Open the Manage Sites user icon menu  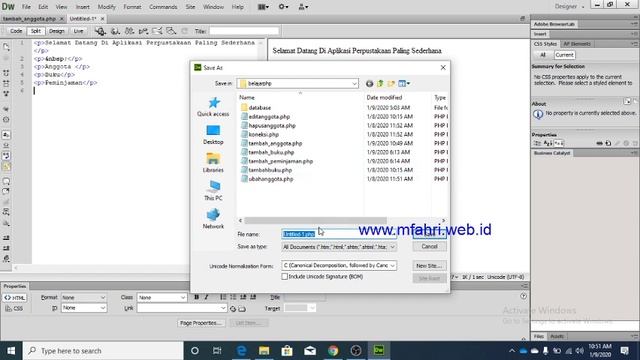pos(303,7)
